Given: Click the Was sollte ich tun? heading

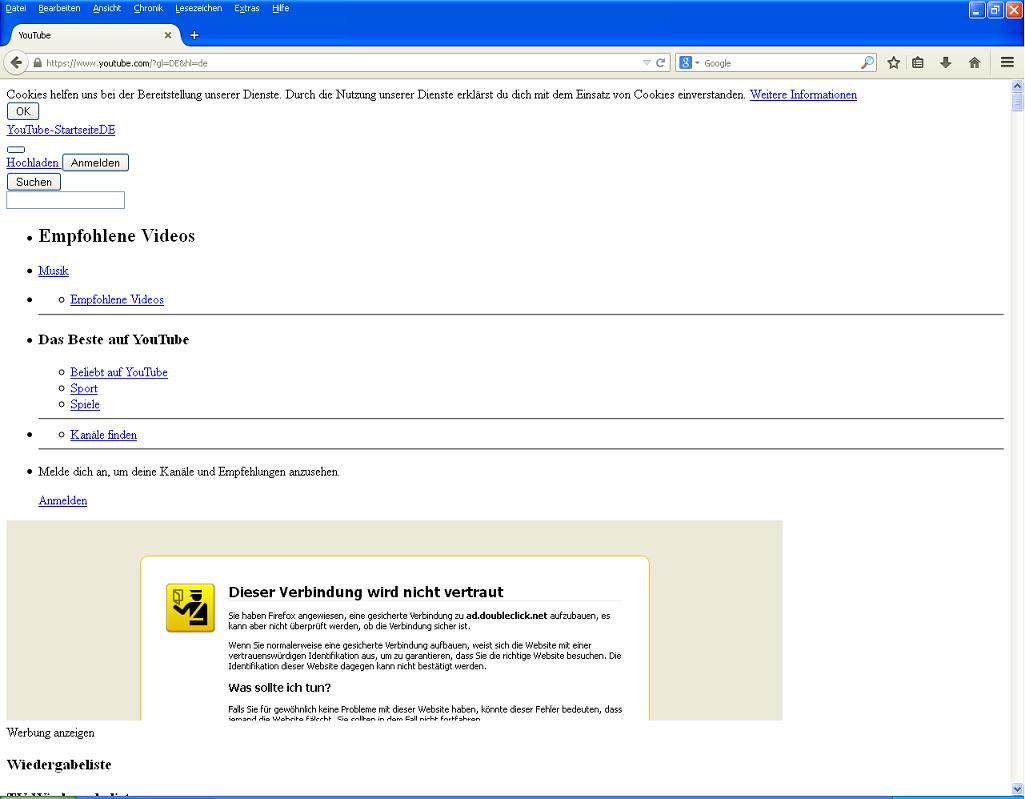Looking at the screenshot, I should click(280, 688).
